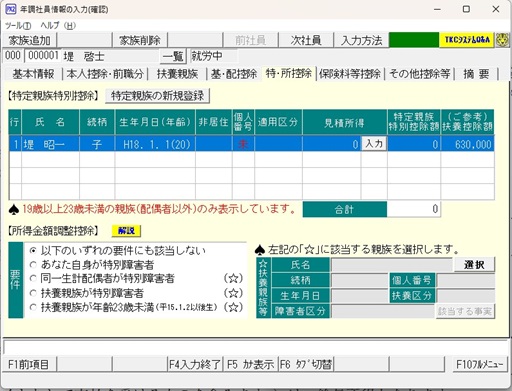512x391 pixels.
Task: Click the 生年月日 field in ☆扶養親族等 section
Action: pyautogui.click(x=360, y=296)
